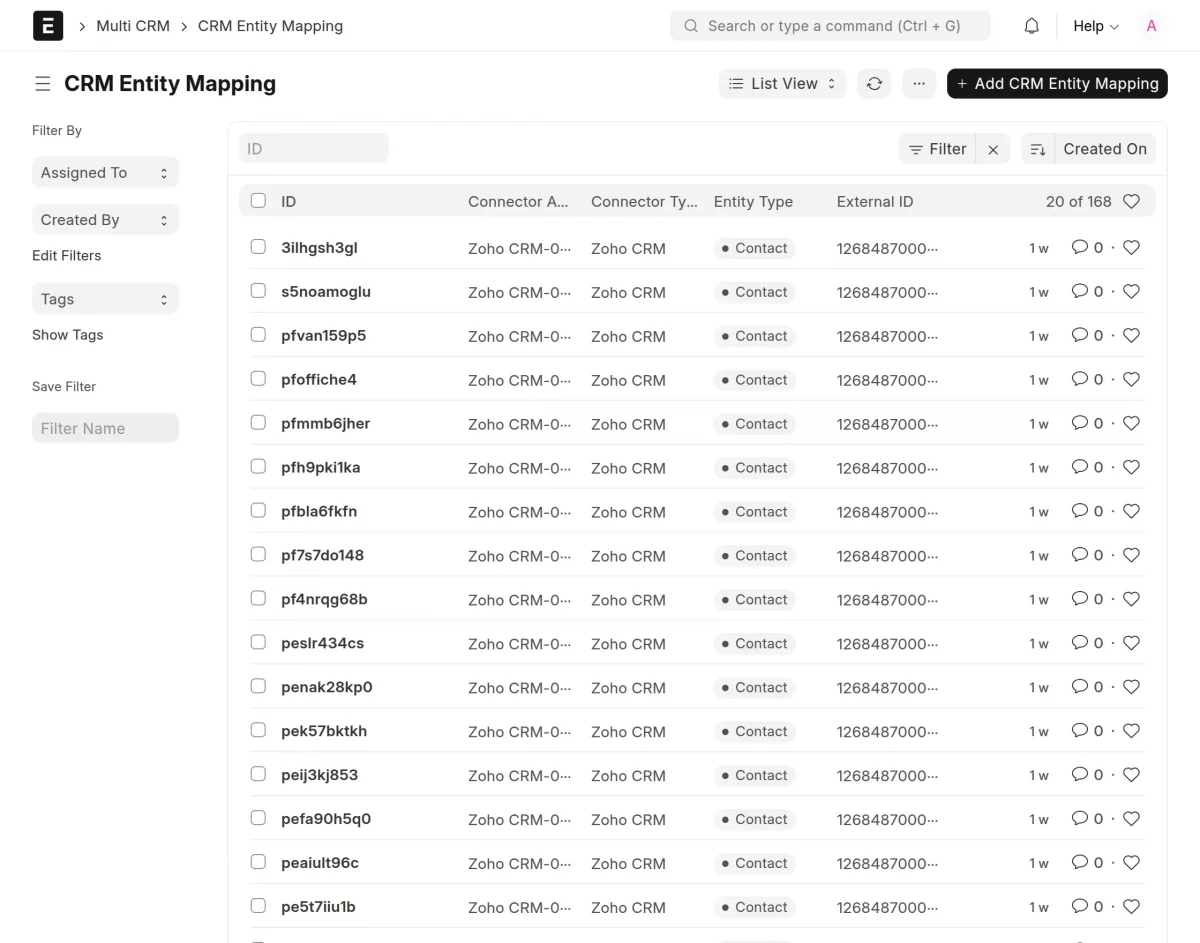Focus the search or command bar

click(830, 26)
